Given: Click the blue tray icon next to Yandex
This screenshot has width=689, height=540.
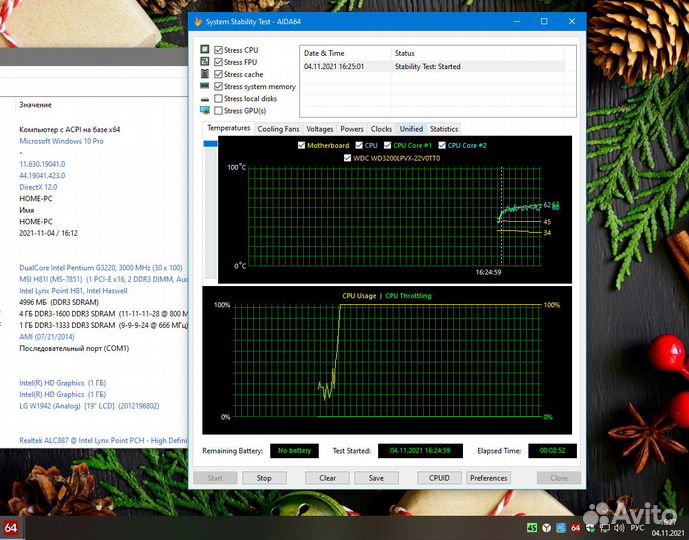Looking at the screenshot, I should tap(561, 528).
